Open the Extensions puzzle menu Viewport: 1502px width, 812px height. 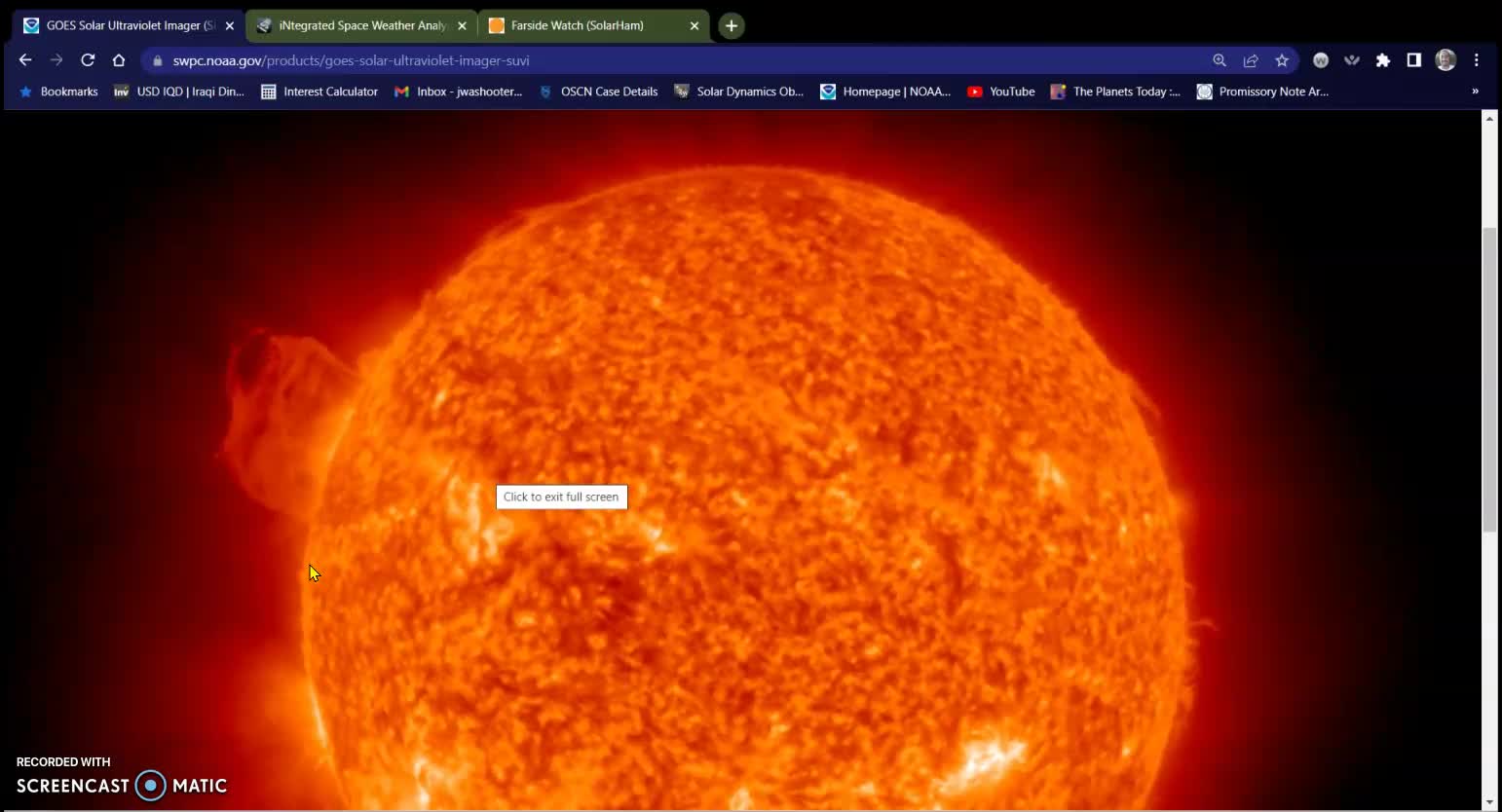tap(1383, 60)
